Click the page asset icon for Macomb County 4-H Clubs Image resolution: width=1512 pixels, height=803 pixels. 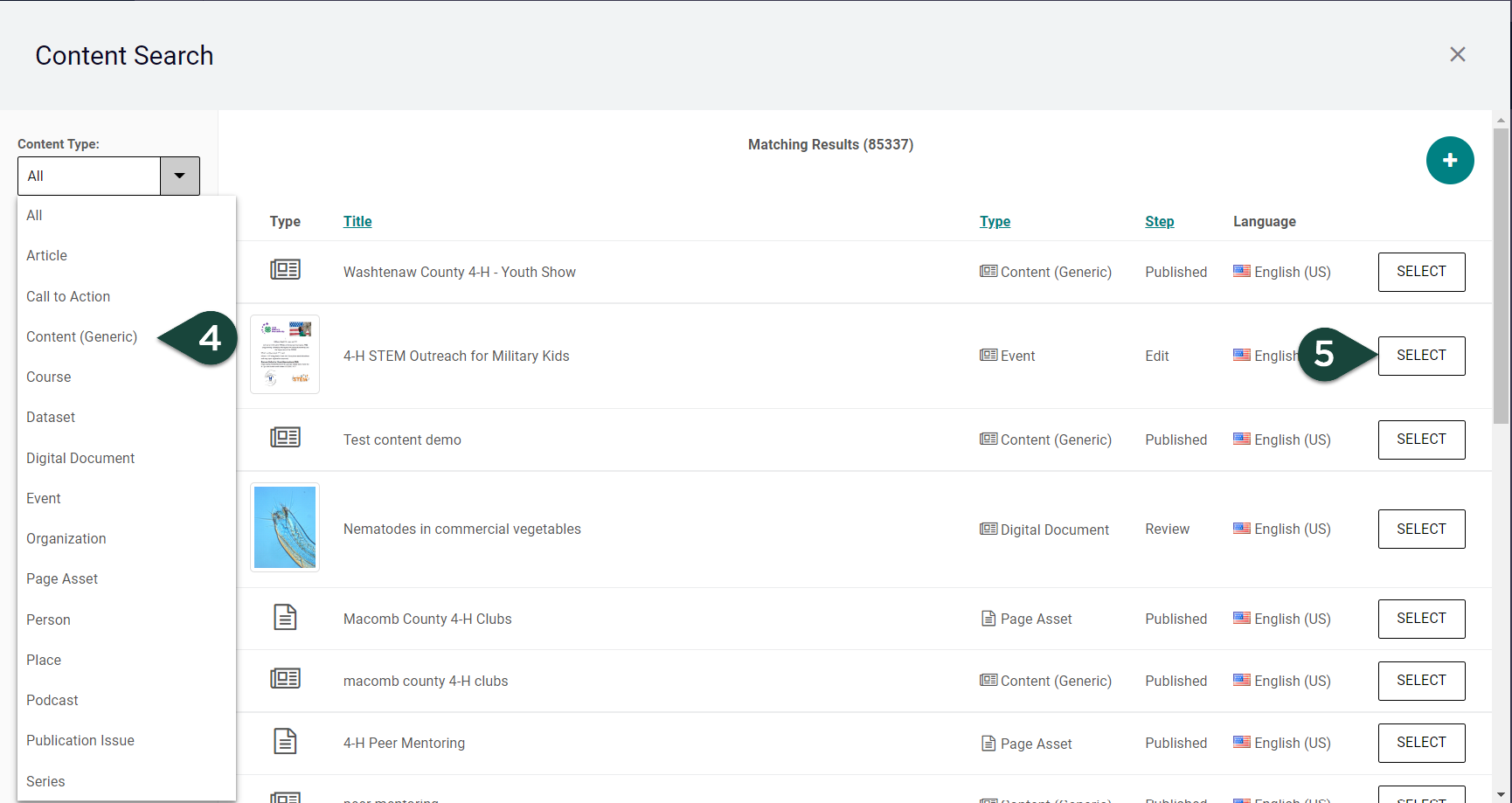tap(285, 618)
